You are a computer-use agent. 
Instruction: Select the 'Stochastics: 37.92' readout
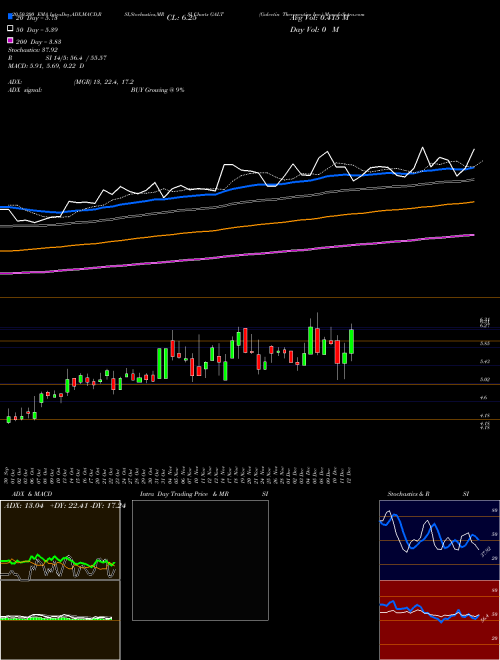tap(33, 50)
